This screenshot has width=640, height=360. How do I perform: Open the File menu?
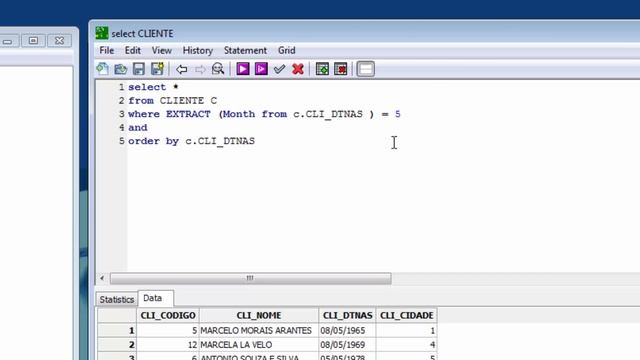[x=107, y=50]
